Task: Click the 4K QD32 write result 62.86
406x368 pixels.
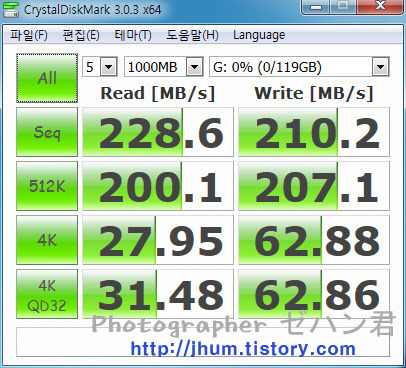Action: pos(314,294)
